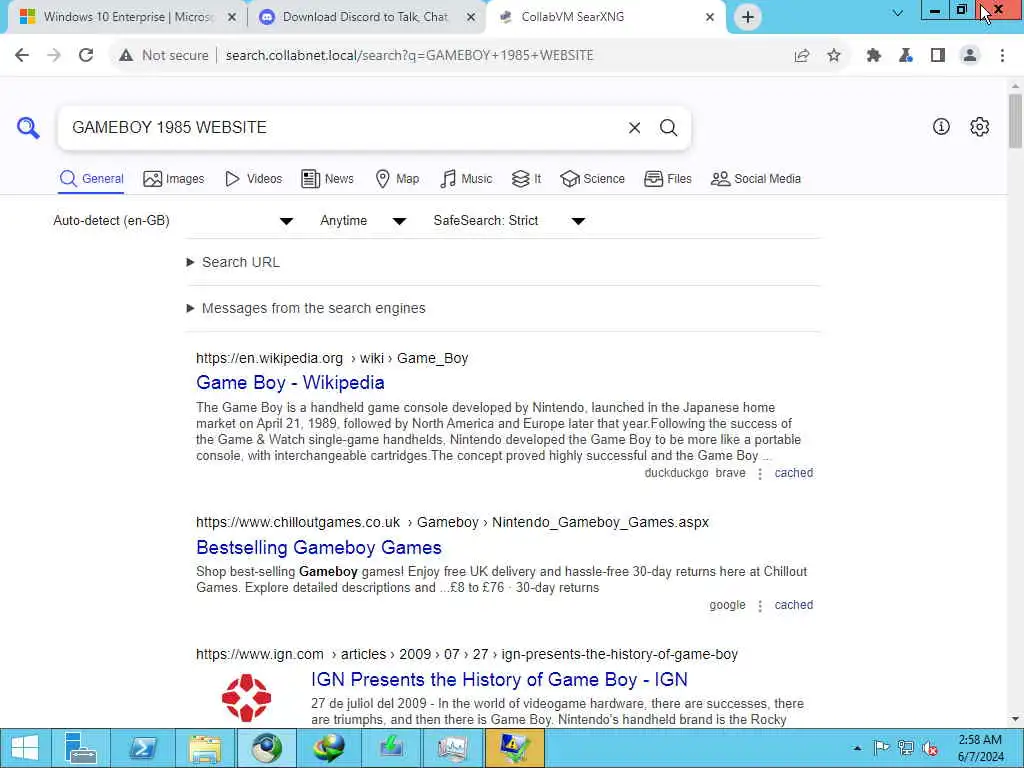Screen dimensions: 1024x768
Task: Show hidden system tray icons arrow
Action: 857,748
